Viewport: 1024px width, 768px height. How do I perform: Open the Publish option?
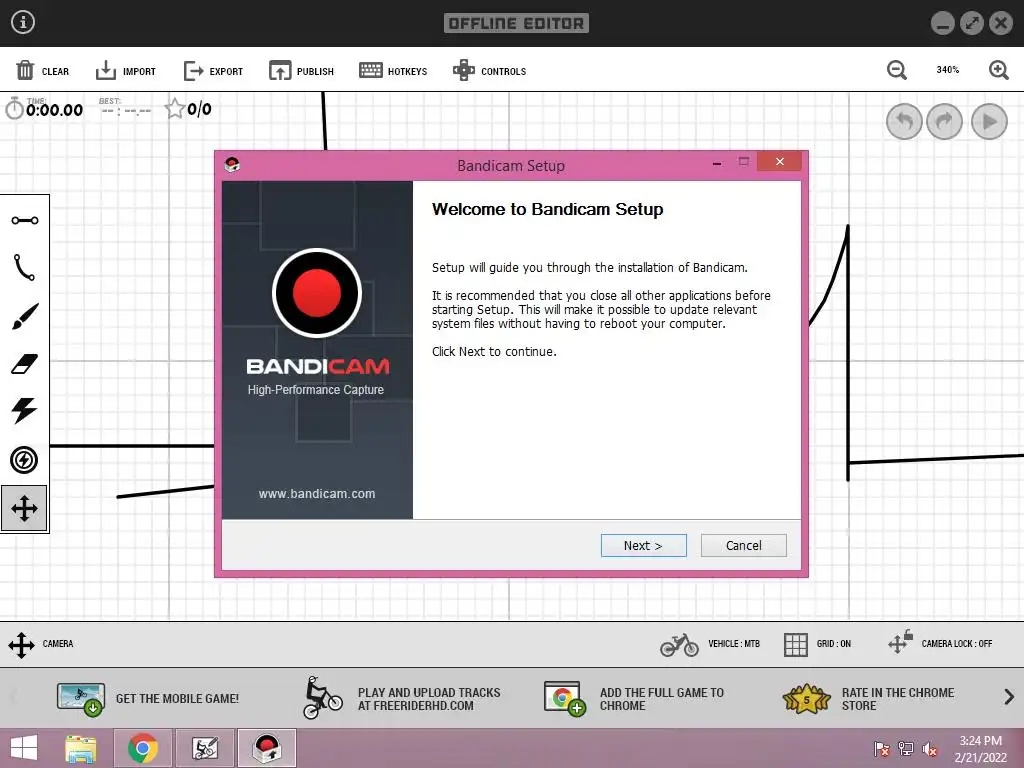(x=301, y=71)
